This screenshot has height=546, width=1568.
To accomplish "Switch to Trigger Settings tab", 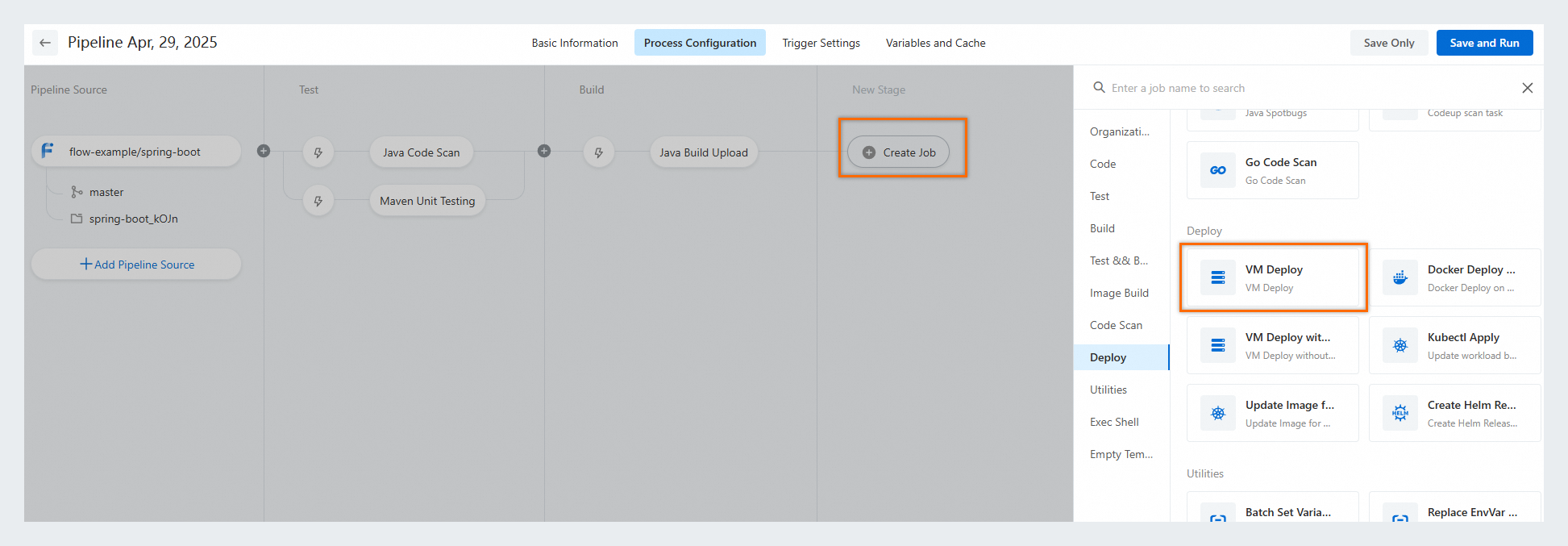I will point(821,43).
